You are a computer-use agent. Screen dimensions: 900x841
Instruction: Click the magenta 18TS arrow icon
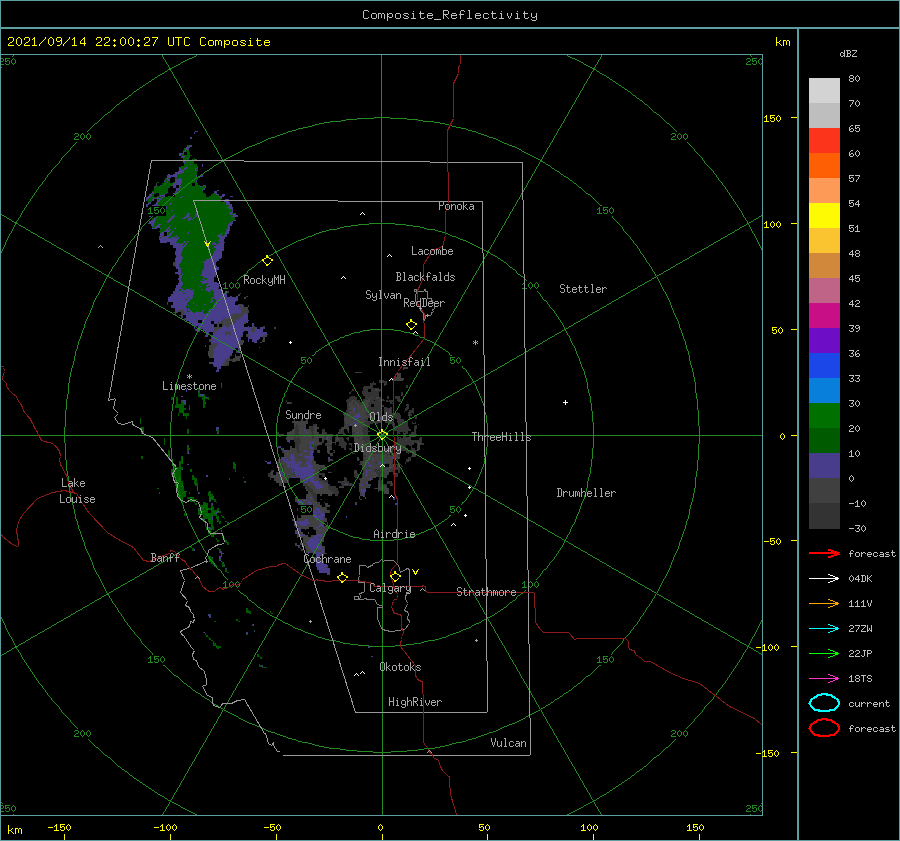[824, 679]
